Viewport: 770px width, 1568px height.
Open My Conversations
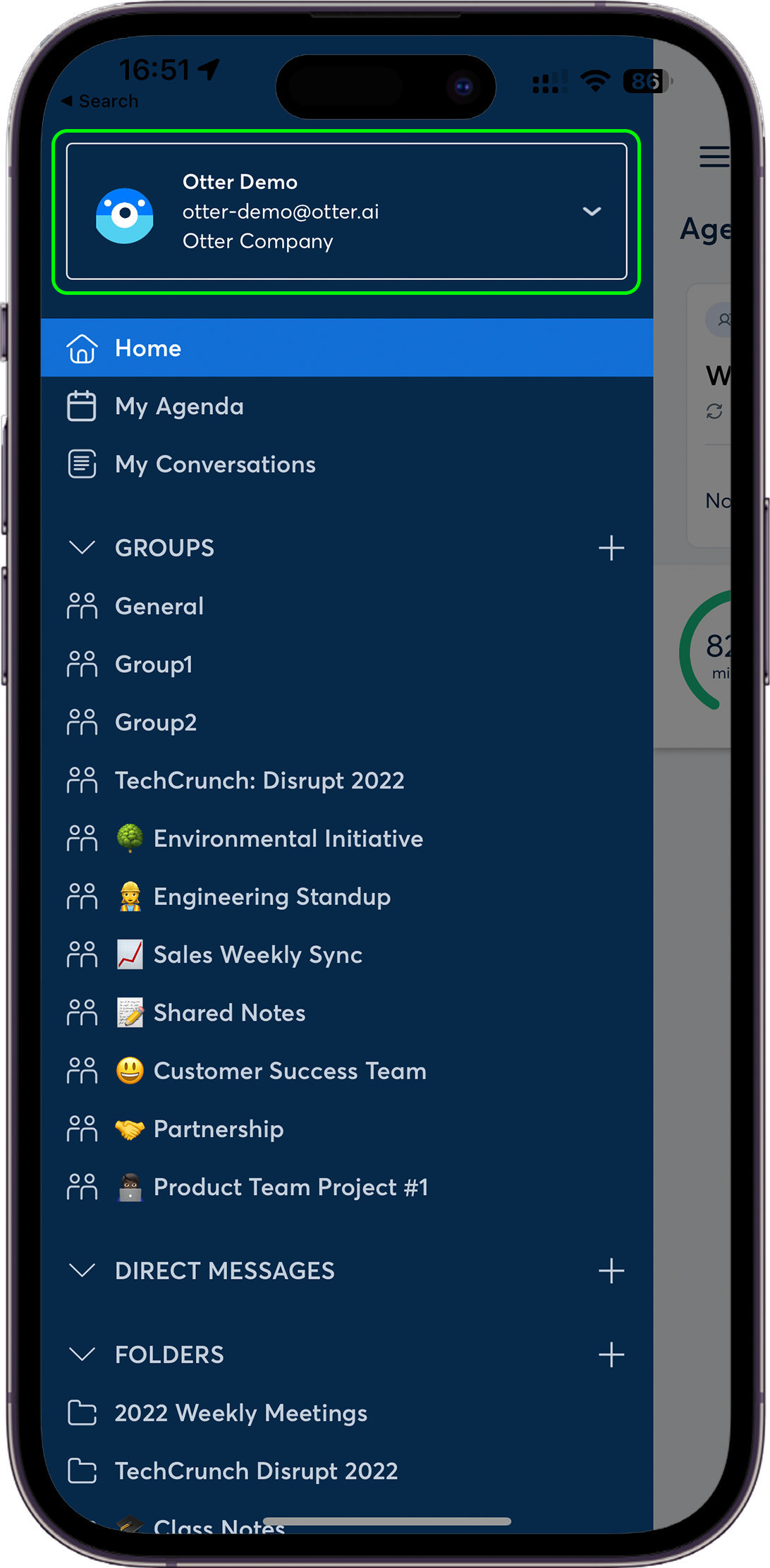click(x=347, y=464)
